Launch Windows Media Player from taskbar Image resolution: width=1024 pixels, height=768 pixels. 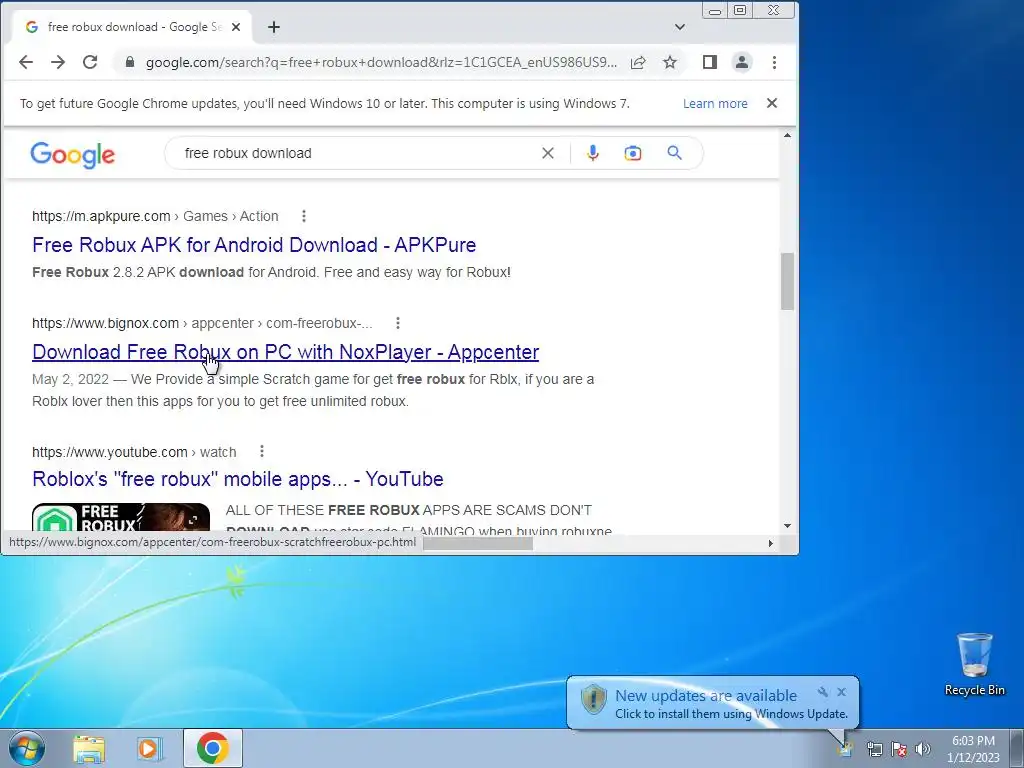[x=149, y=748]
